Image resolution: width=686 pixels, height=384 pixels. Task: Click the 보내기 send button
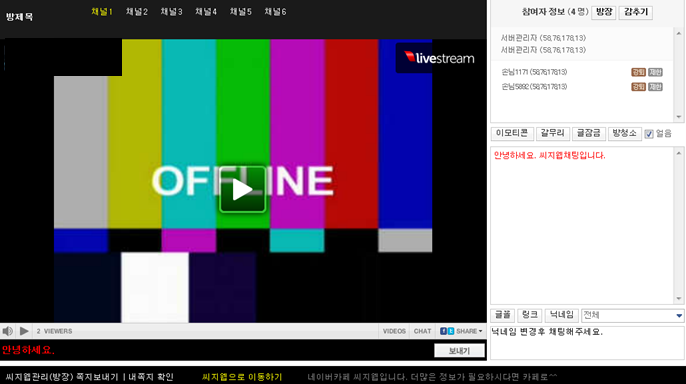click(459, 350)
